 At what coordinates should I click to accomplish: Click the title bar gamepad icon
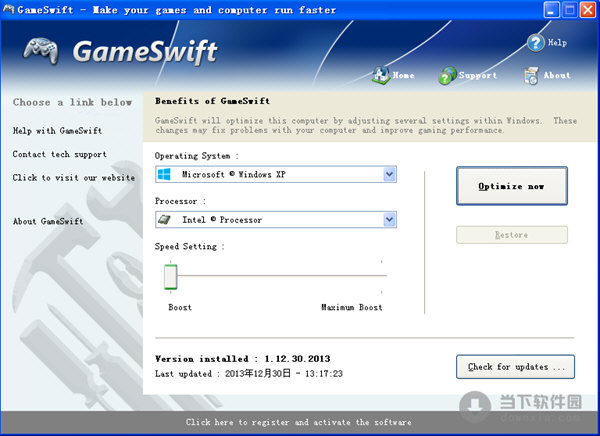click(x=8, y=9)
